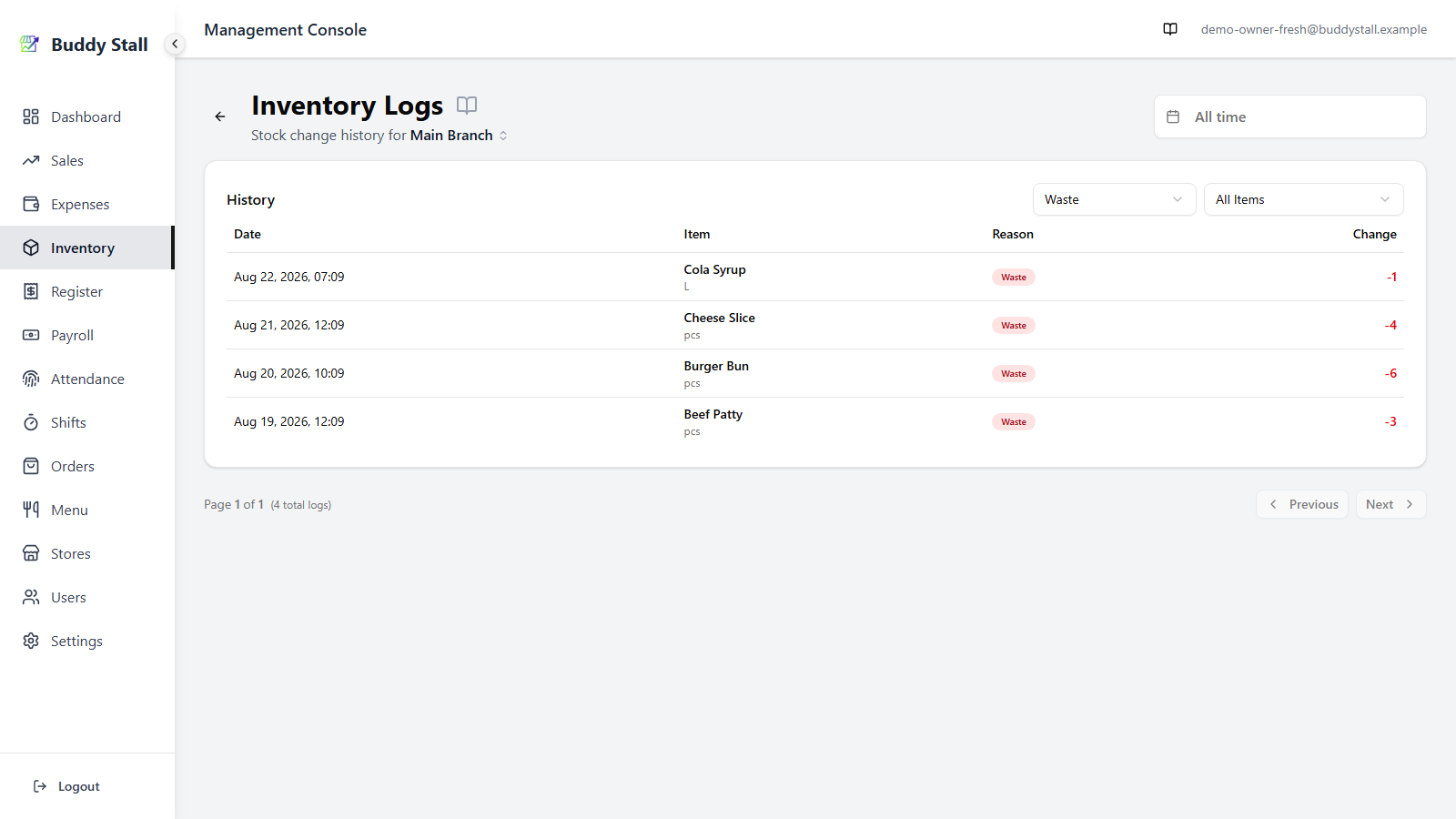Select the Cheese Slice item name
1456x819 pixels.
point(719,318)
